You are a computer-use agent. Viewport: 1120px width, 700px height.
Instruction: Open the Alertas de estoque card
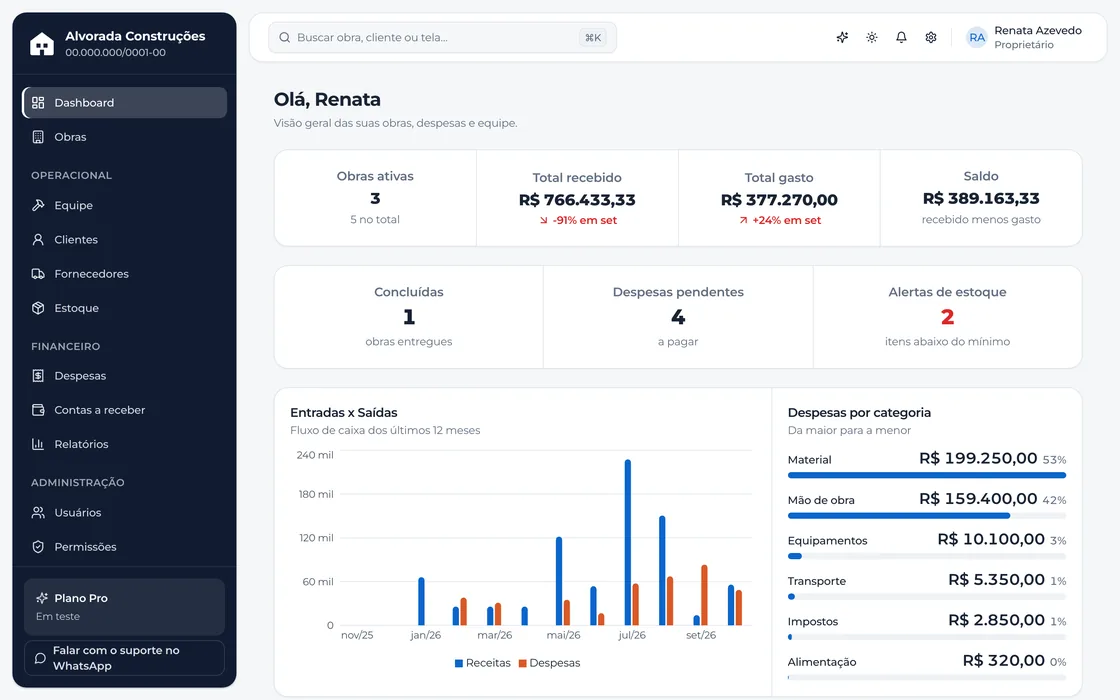(x=947, y=317)
